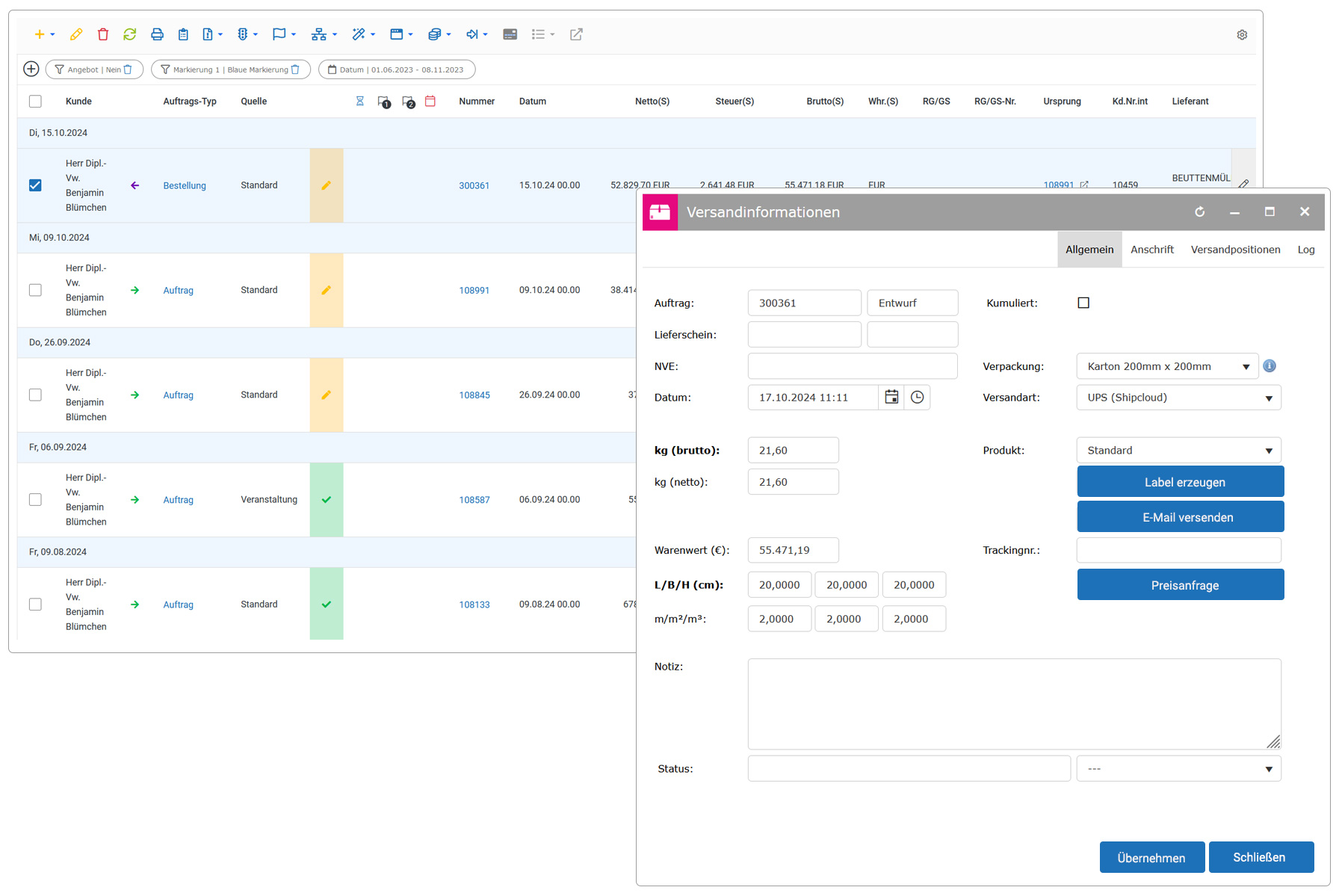Switch to the Log tab
The image size is (1339, 896).
click(x=1306, y=250)
